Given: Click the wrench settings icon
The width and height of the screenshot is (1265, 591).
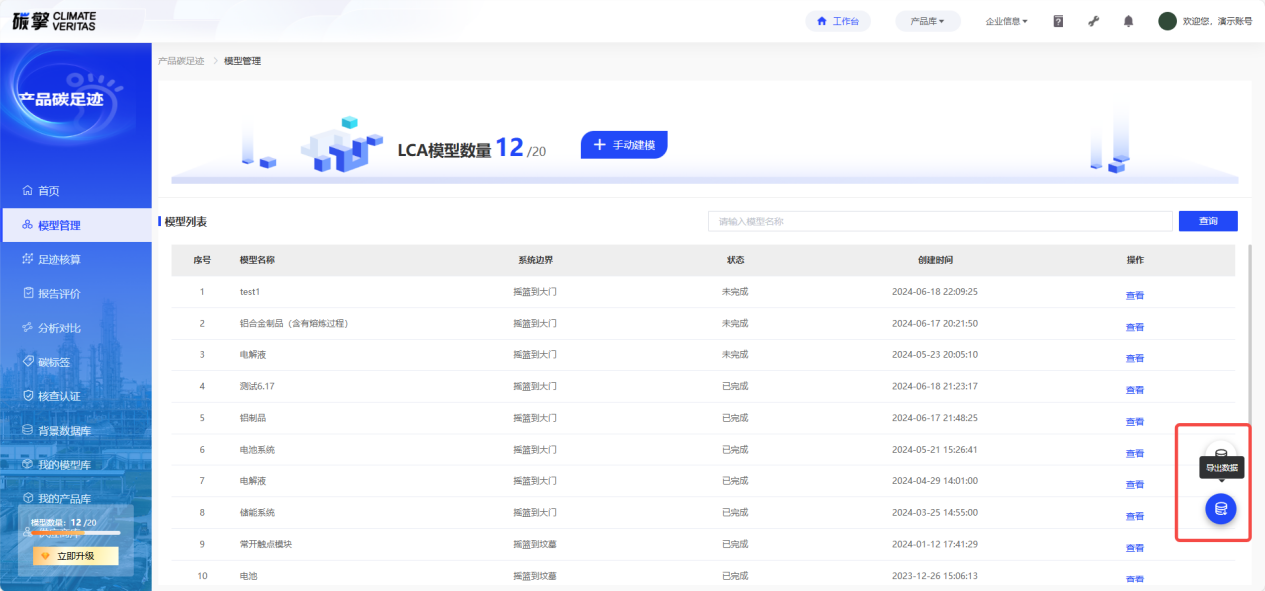Looking at the screenshot, I should tap(1093, 21).
